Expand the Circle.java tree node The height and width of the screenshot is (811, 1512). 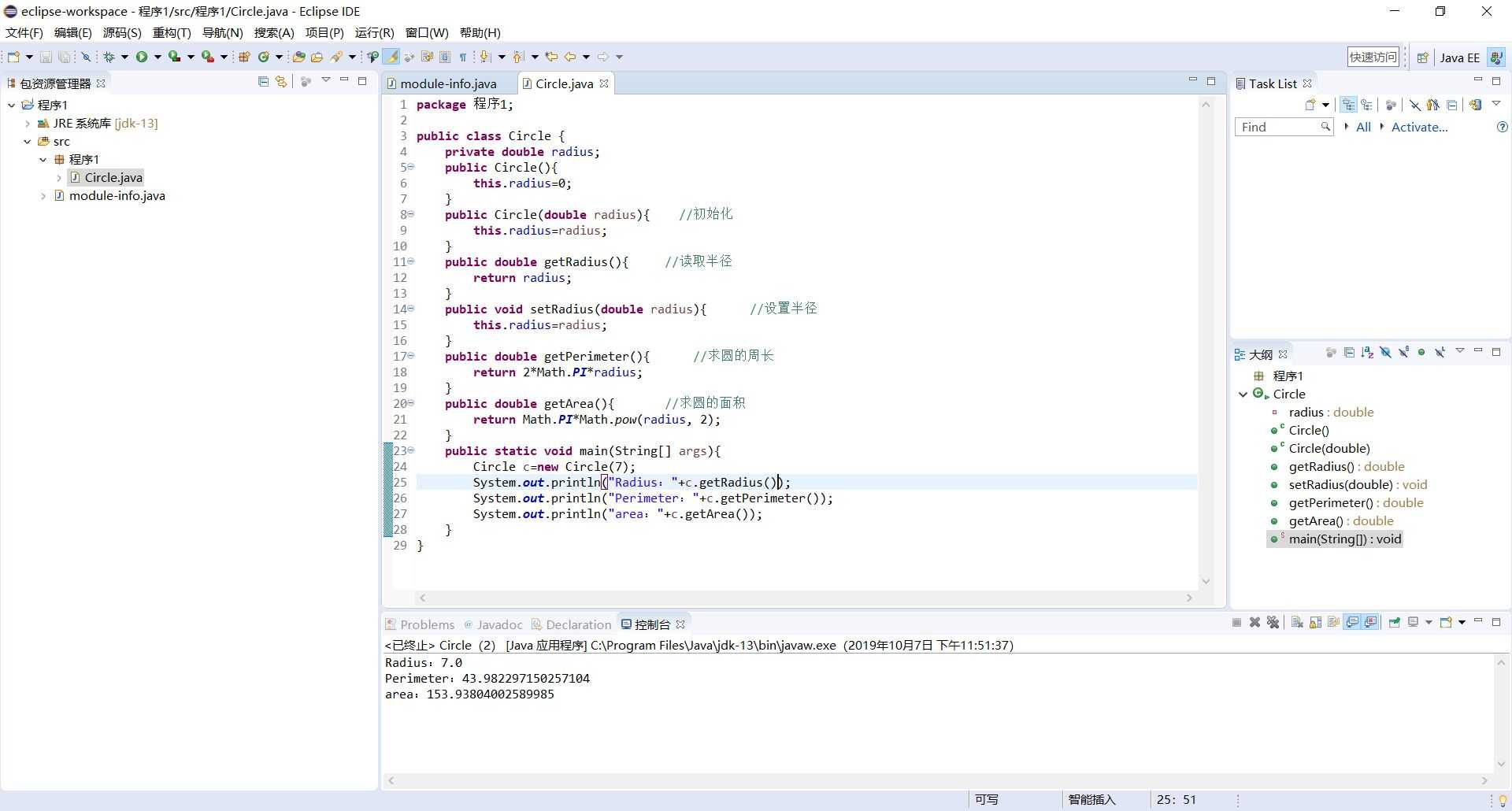coord(59,178)
